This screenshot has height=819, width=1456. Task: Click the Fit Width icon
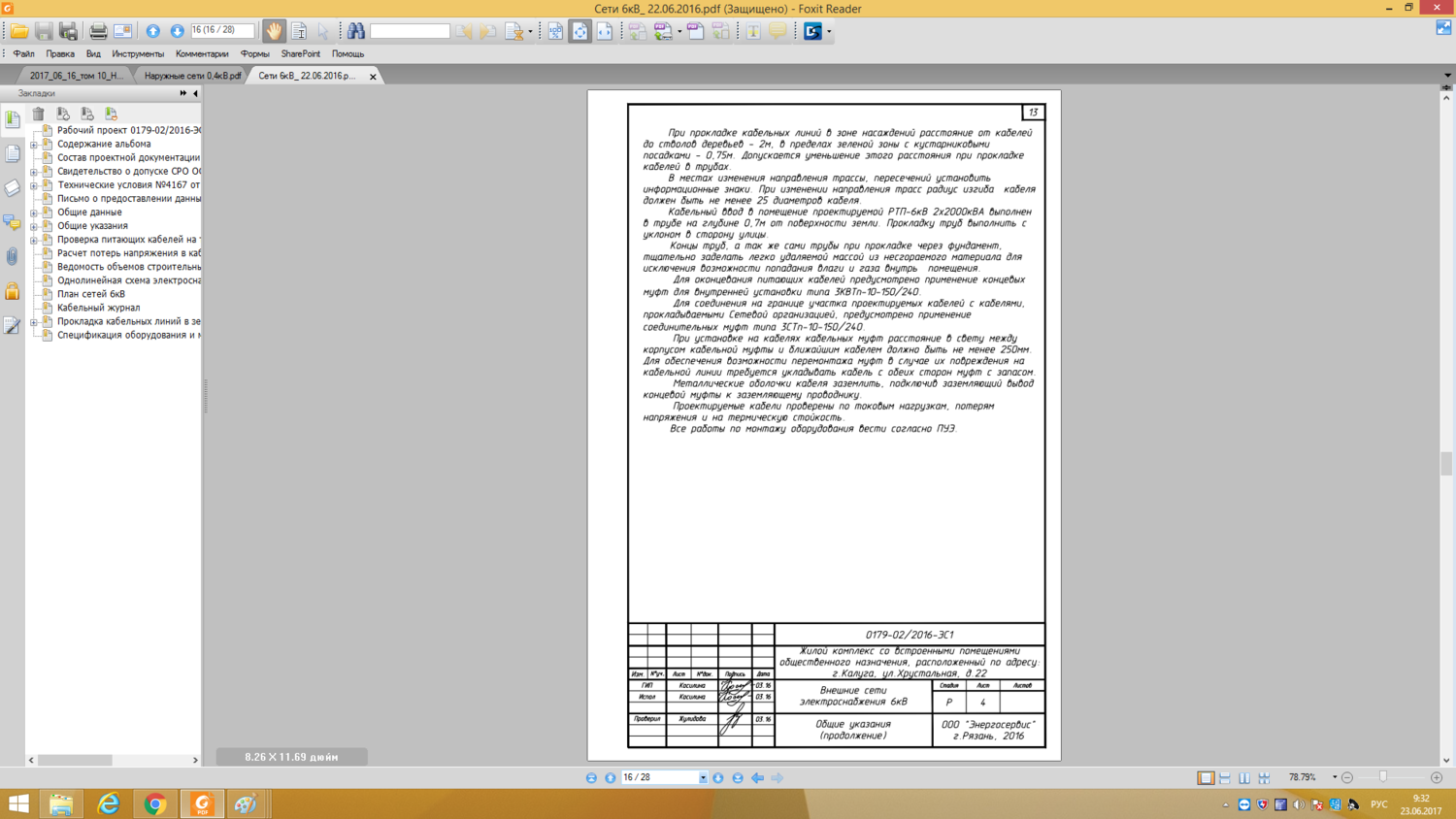(604, 31)
